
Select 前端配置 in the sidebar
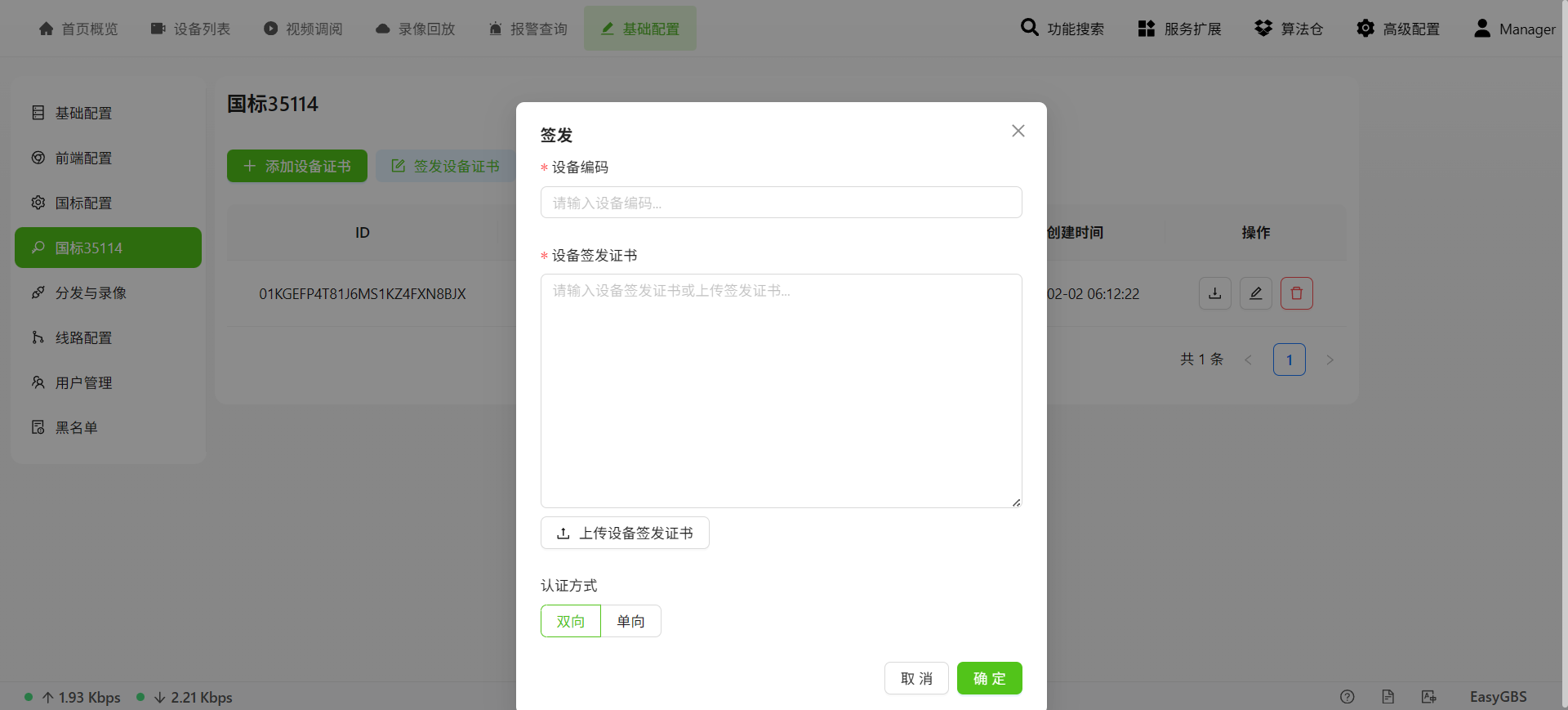coord(108,158)
